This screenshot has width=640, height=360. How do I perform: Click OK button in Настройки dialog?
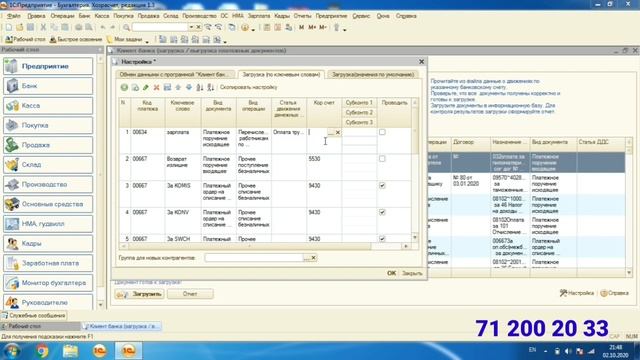tap(391, 273)
